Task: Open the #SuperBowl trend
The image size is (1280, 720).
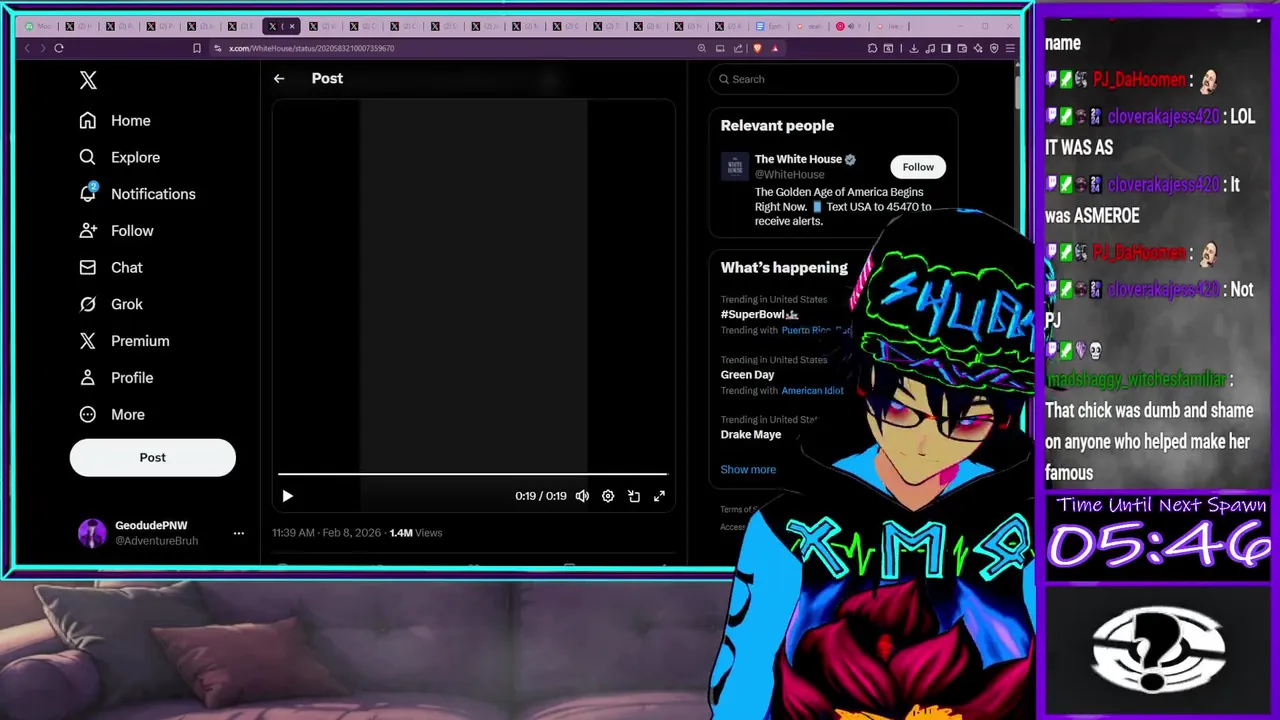Action: tap(759, 314)
